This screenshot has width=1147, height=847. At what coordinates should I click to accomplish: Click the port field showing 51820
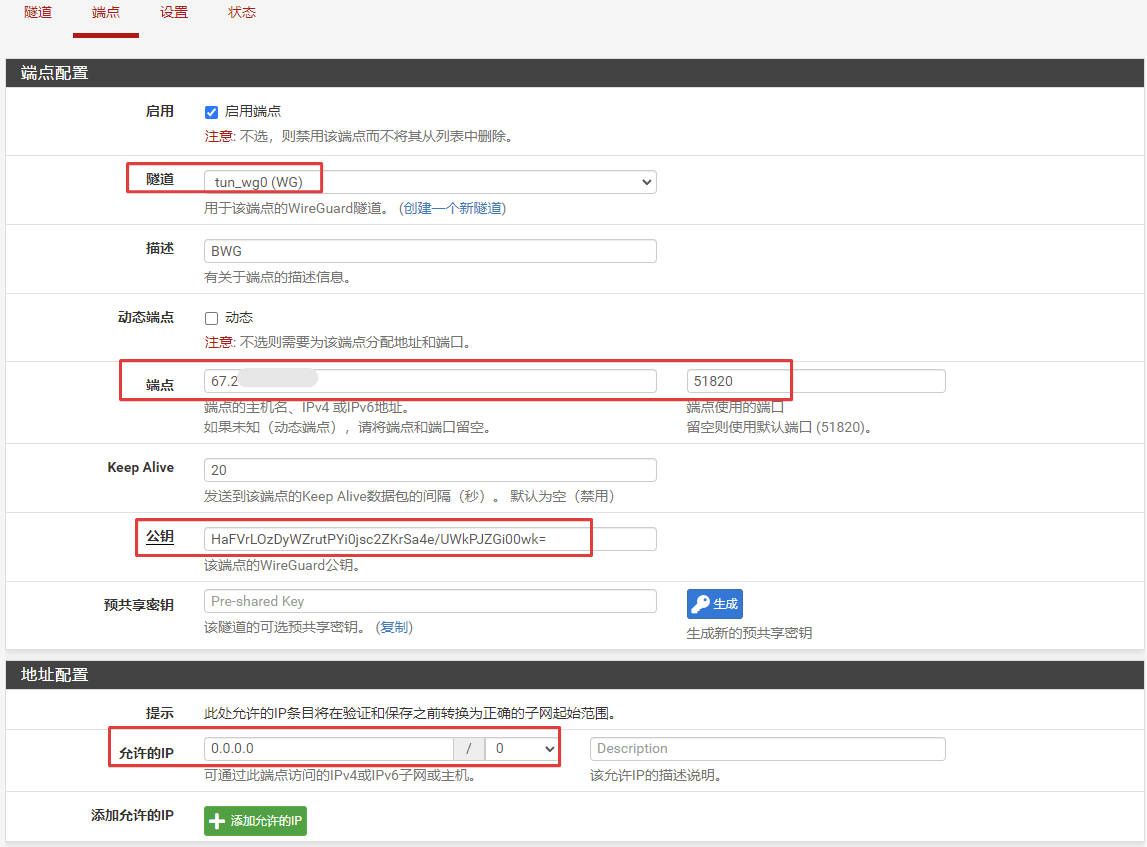815,381
